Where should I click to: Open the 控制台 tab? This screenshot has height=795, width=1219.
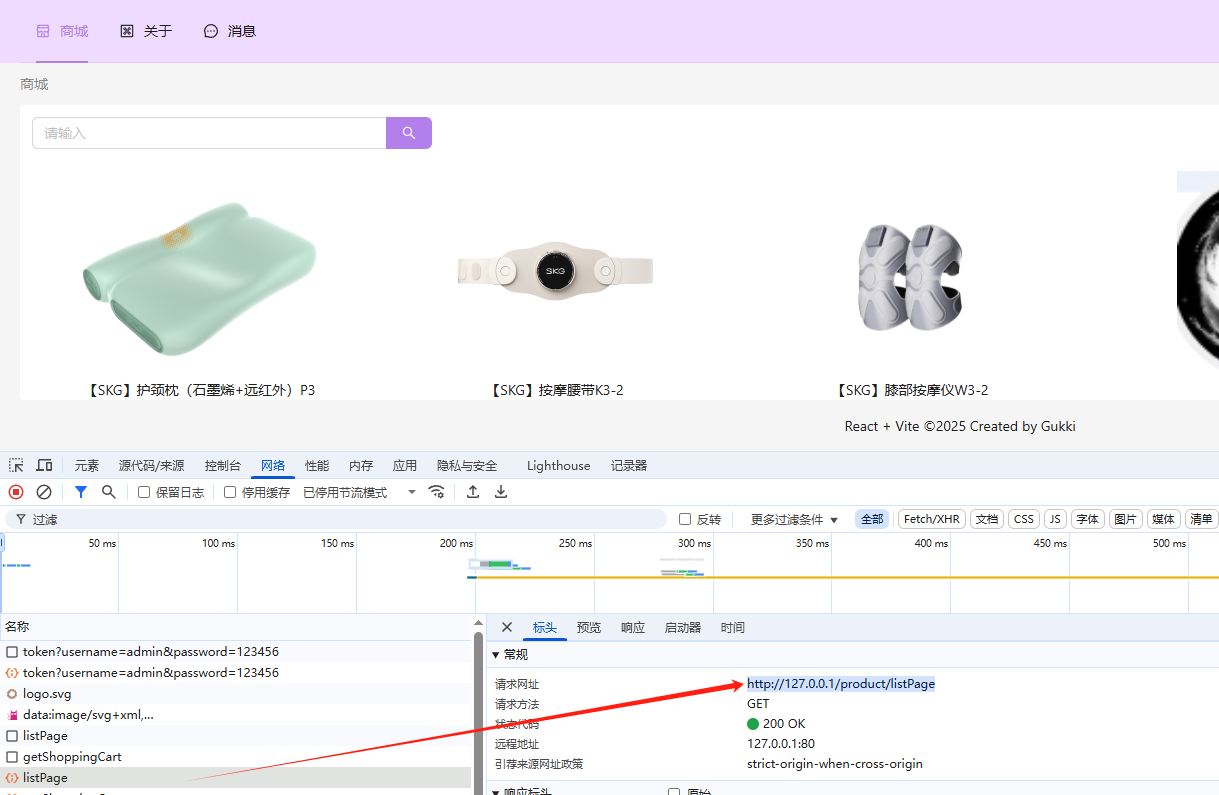click(222, 465)
